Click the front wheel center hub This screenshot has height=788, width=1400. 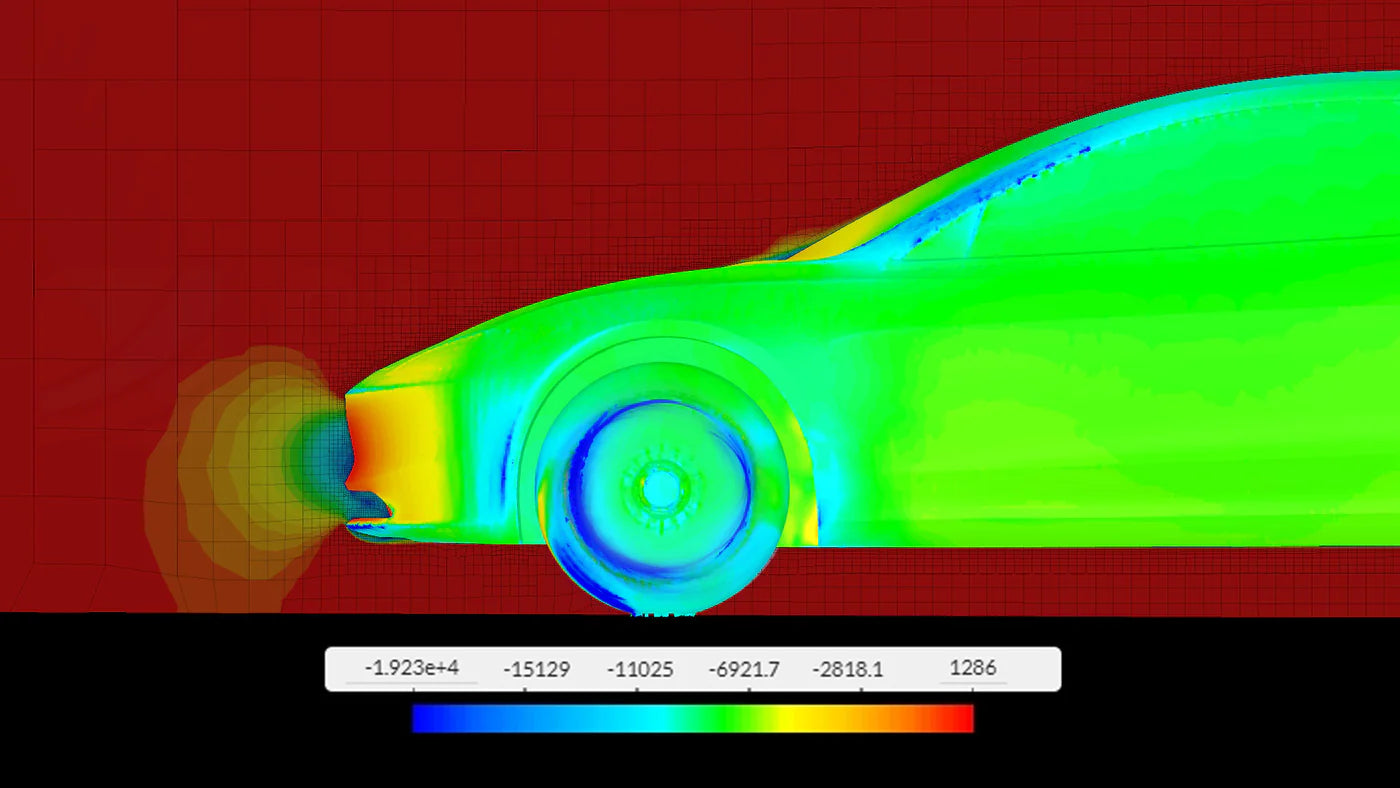(660, 488)
